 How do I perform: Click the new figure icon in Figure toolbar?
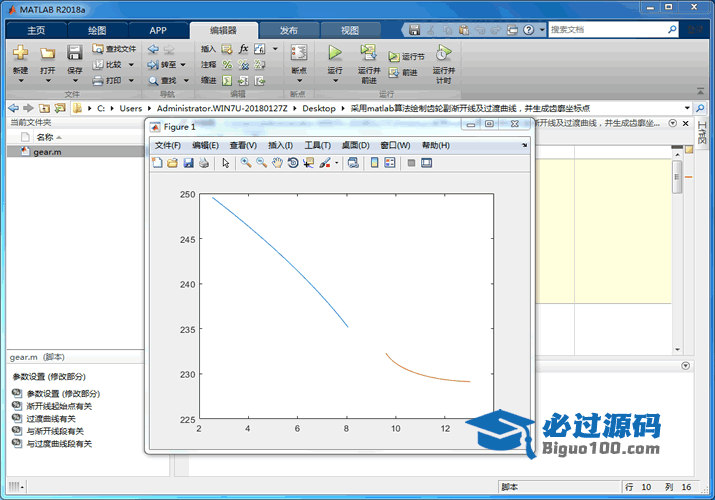click(x=157, y=163)
